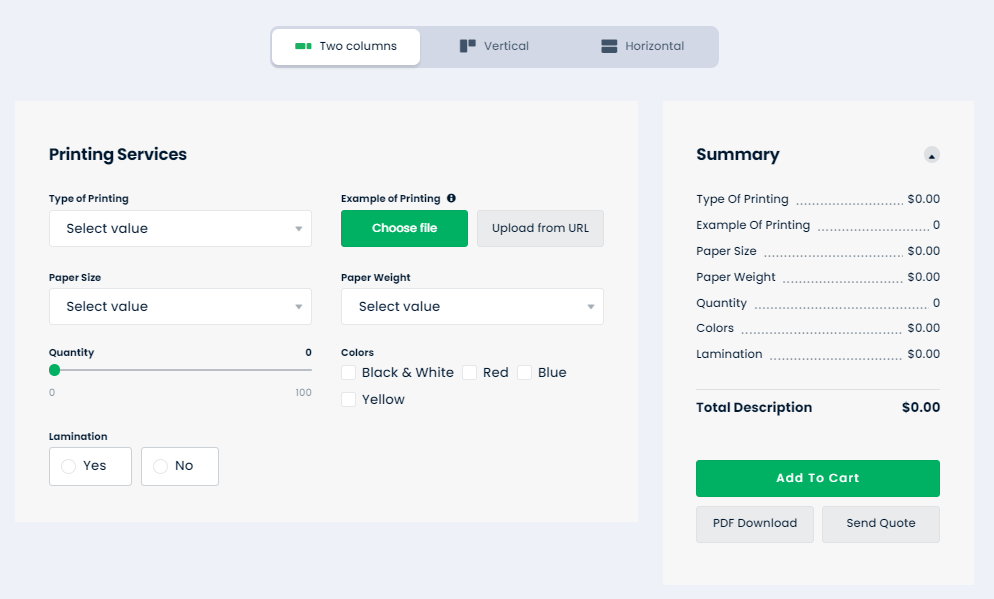Viewport: 994px width, 599px height.
Task: Select No for Lamination
Action: pos(161,466)
